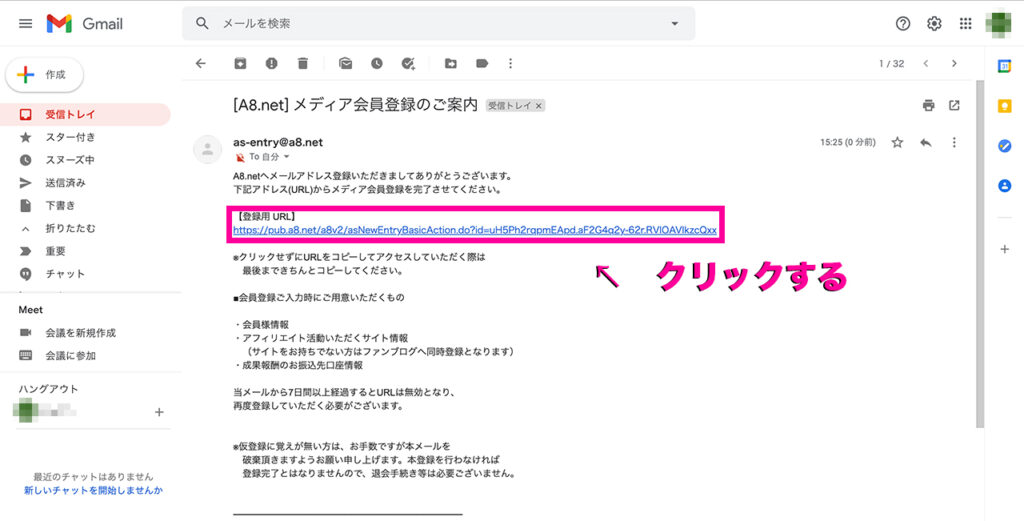This screenshot has width=1024, height=521.
Task: Click the A8.net registration URL link
Action: click(x=475, y=230)
